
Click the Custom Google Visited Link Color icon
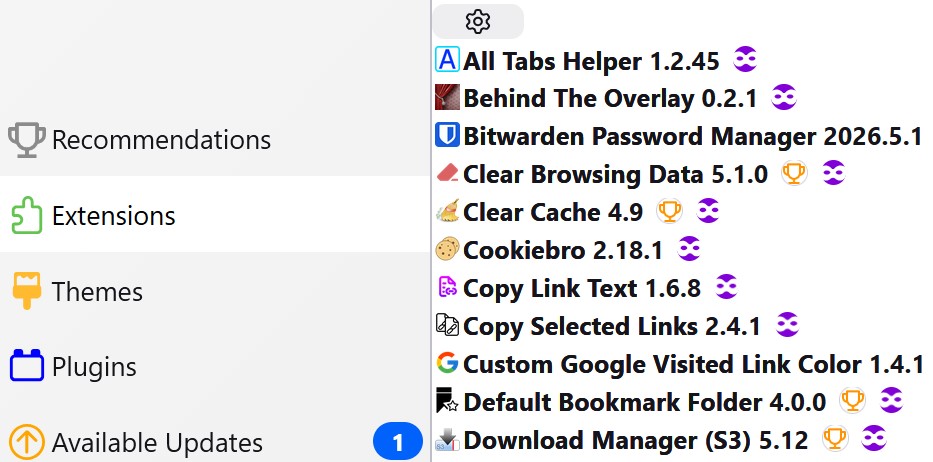point(447,363)
